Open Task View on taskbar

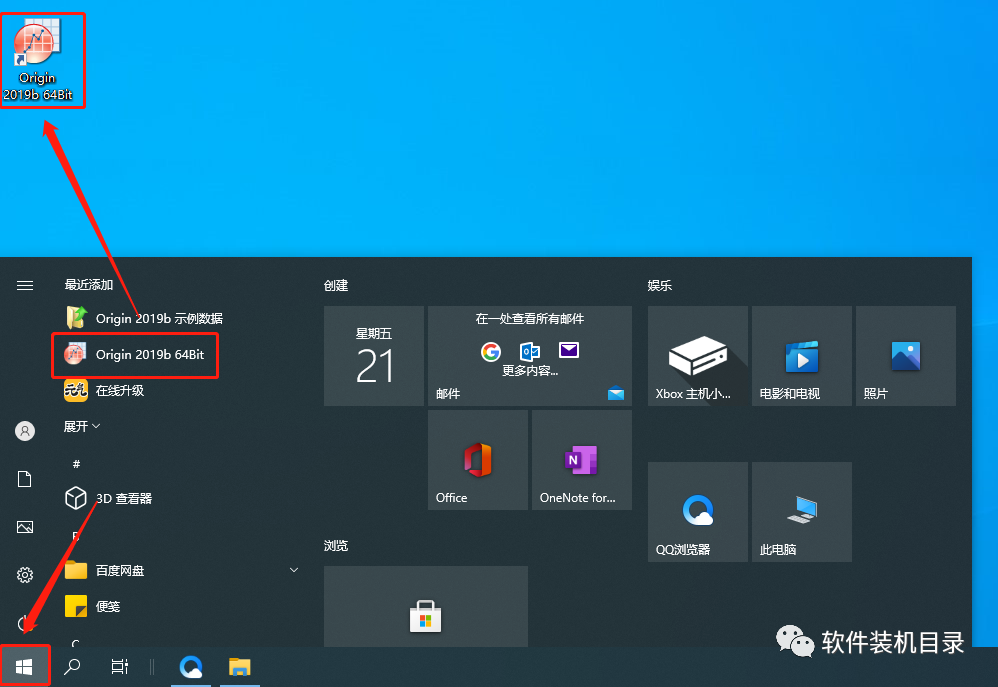click(120, 667)
